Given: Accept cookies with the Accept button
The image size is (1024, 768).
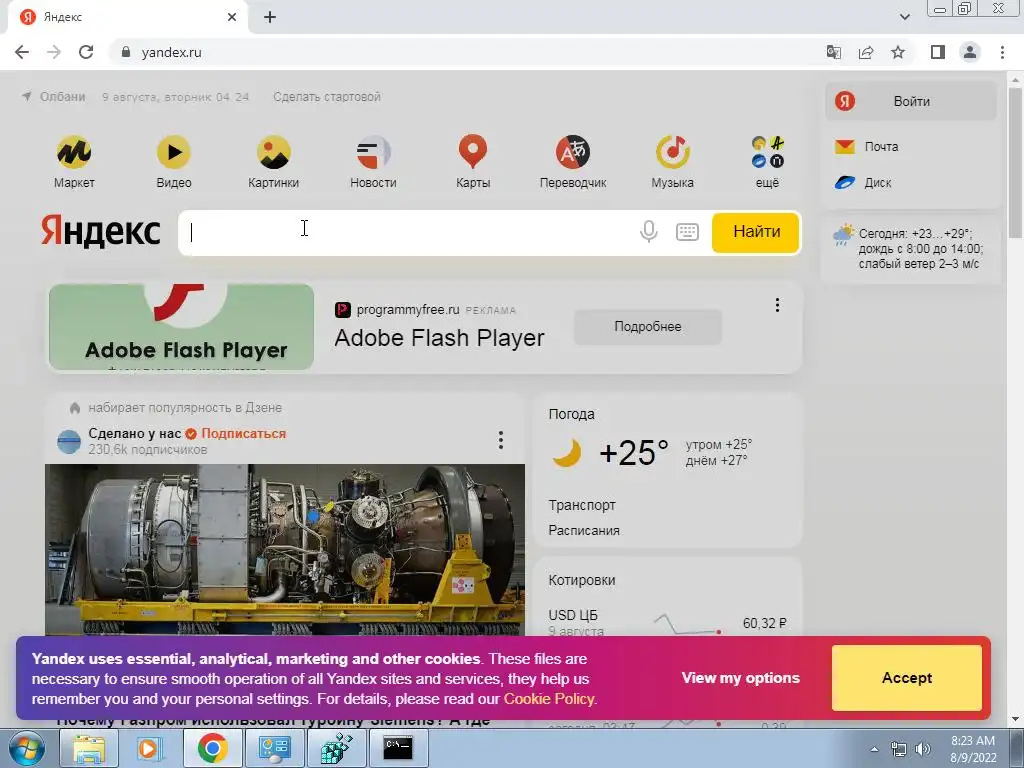Looking at the screenshot, I should point(906,678).
